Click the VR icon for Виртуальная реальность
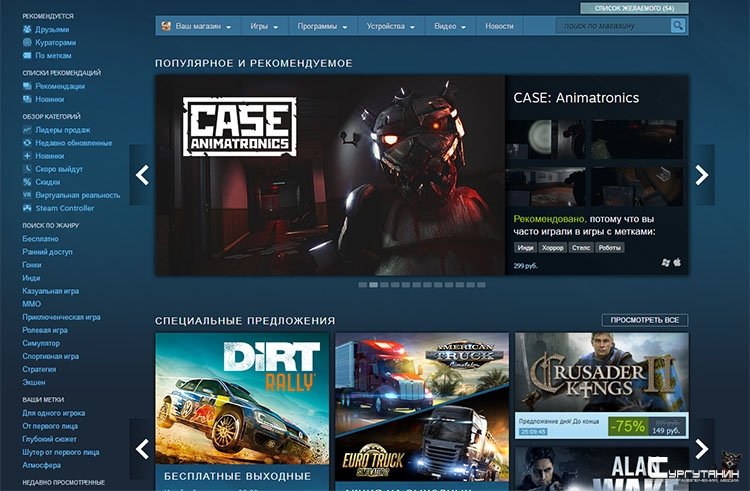 27,195
